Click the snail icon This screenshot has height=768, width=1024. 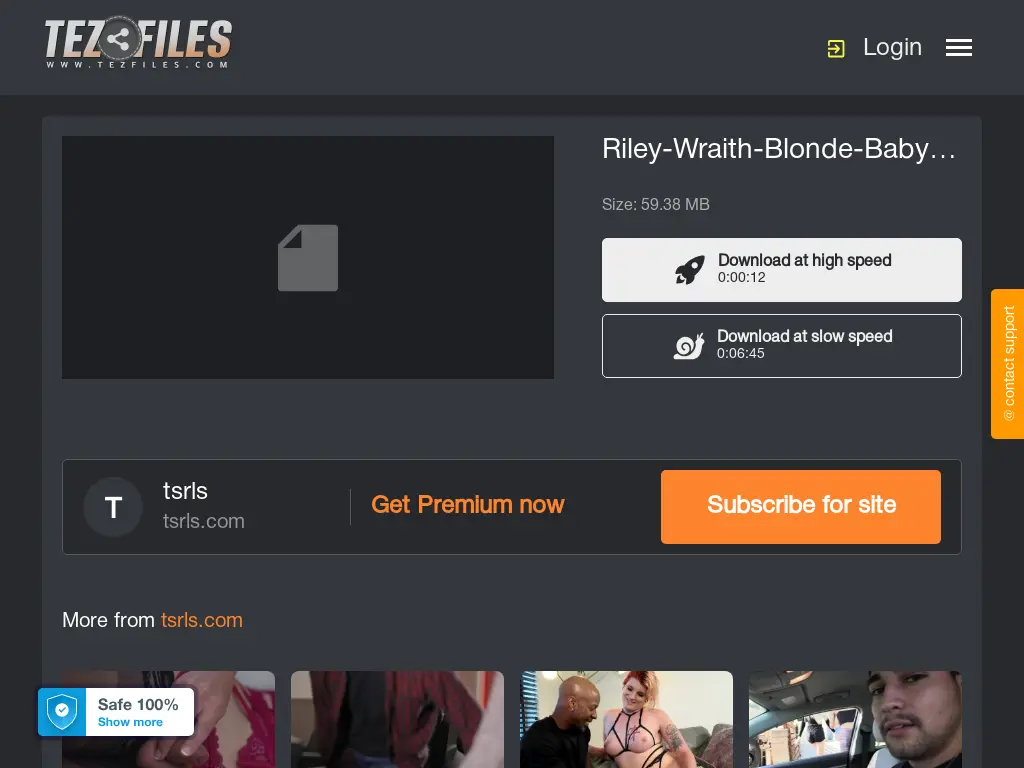click(x=689, y=346)
